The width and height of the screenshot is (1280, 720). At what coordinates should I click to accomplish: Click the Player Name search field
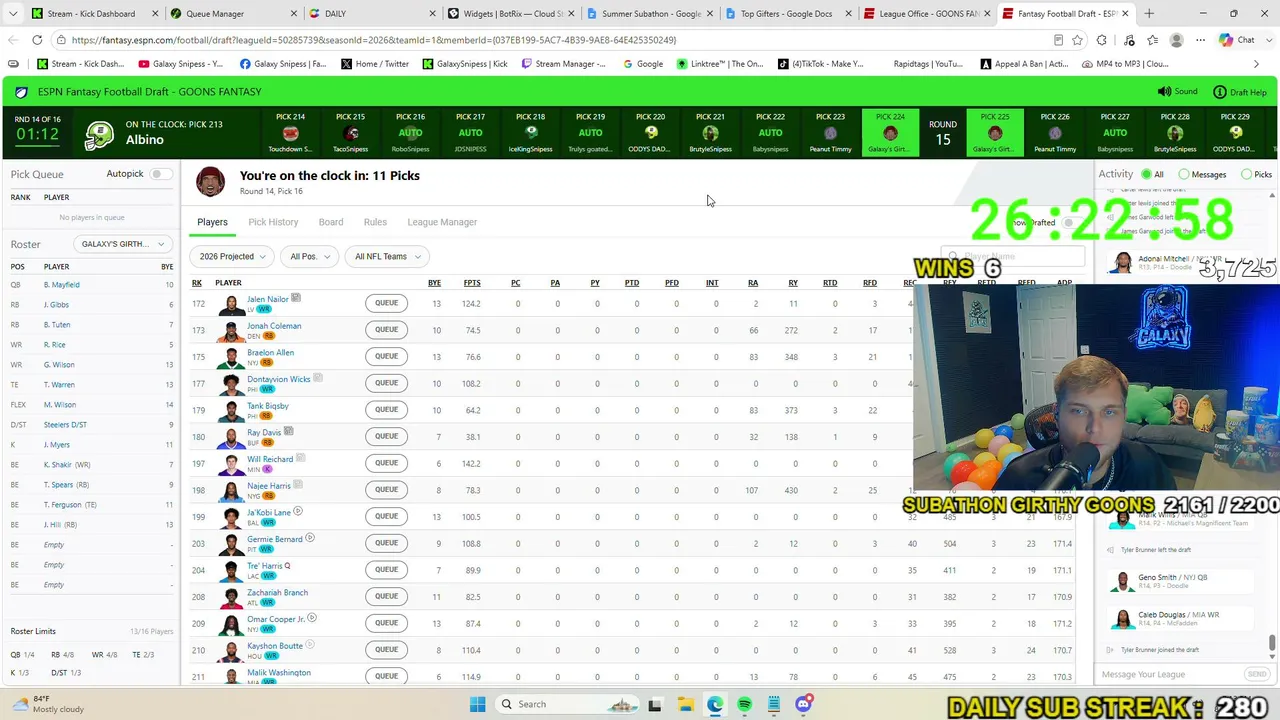coord(1013,257)
